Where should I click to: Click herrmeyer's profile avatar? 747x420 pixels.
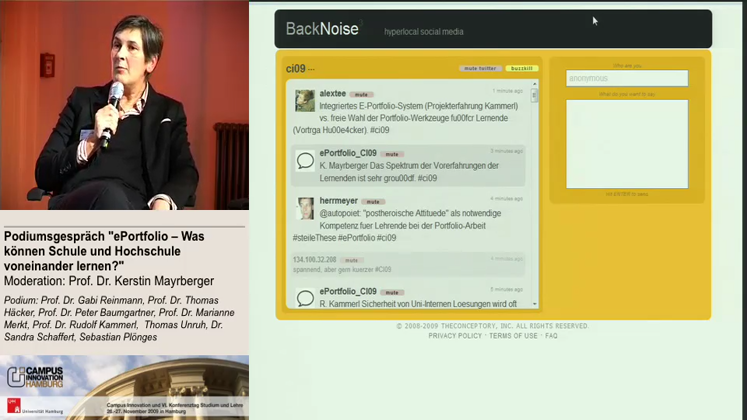305,208
